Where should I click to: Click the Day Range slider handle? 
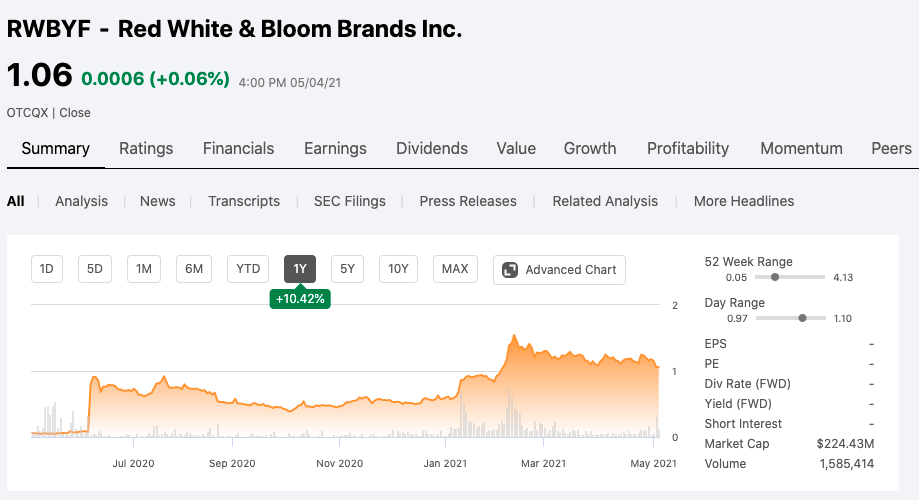click(x=802, y=318)
